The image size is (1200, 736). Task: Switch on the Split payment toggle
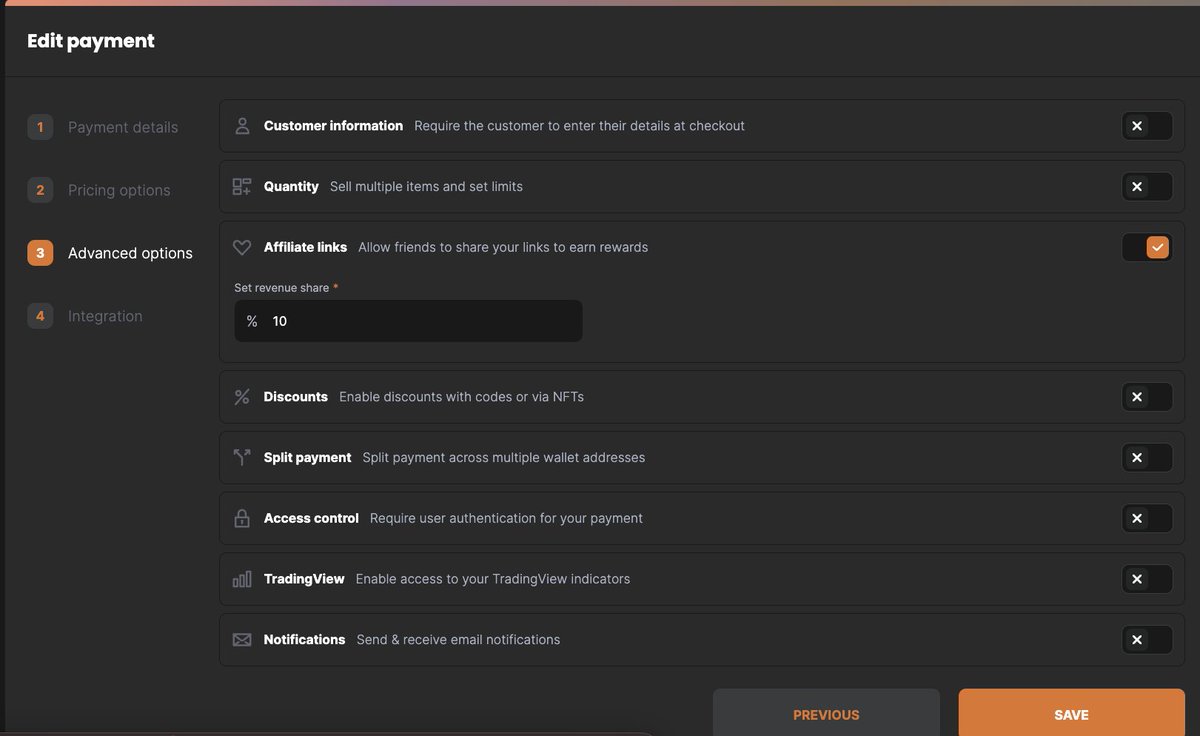1147,458
